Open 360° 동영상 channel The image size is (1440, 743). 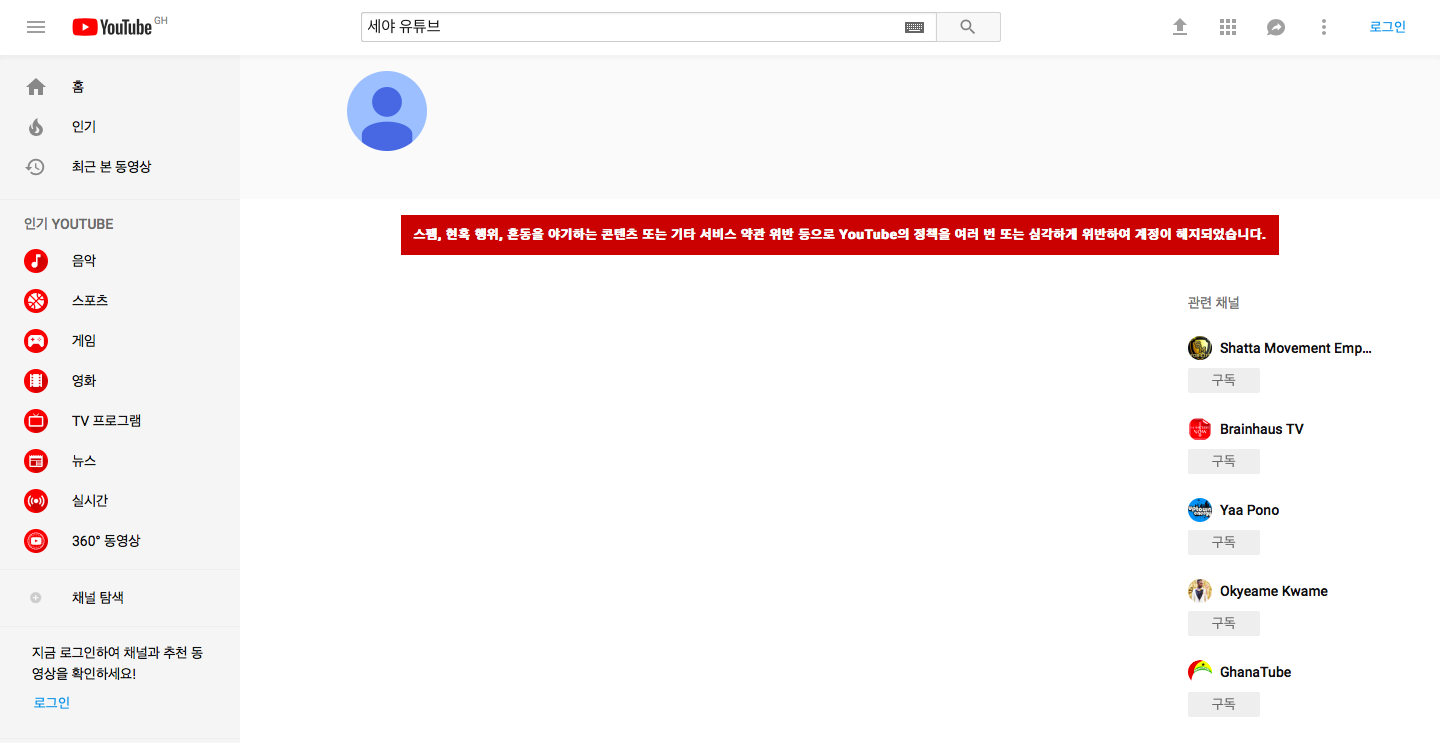pyautogui.click(x=120, y=541)
